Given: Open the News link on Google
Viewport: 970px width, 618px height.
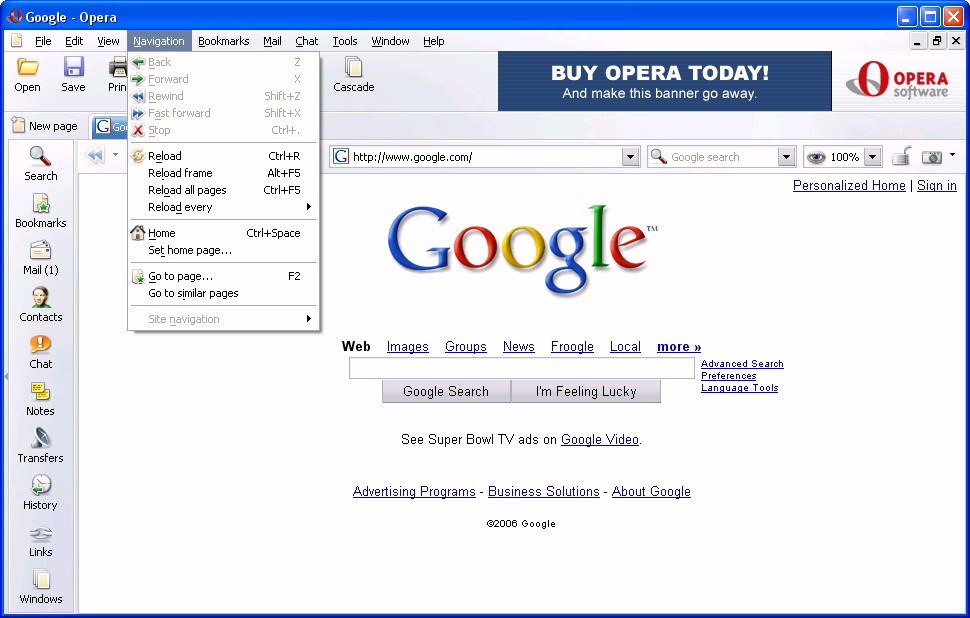Looking at the screenshot, I should pyautogui.click(x=518, y=347).
